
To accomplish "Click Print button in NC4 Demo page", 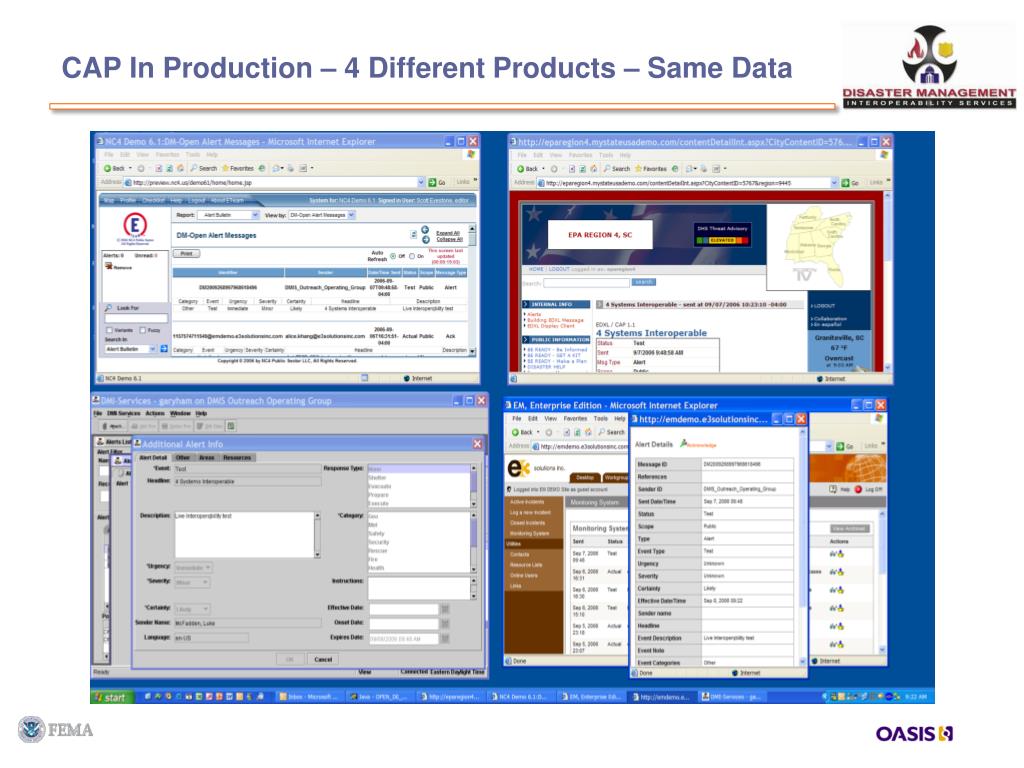I will [x=187, y=253].
